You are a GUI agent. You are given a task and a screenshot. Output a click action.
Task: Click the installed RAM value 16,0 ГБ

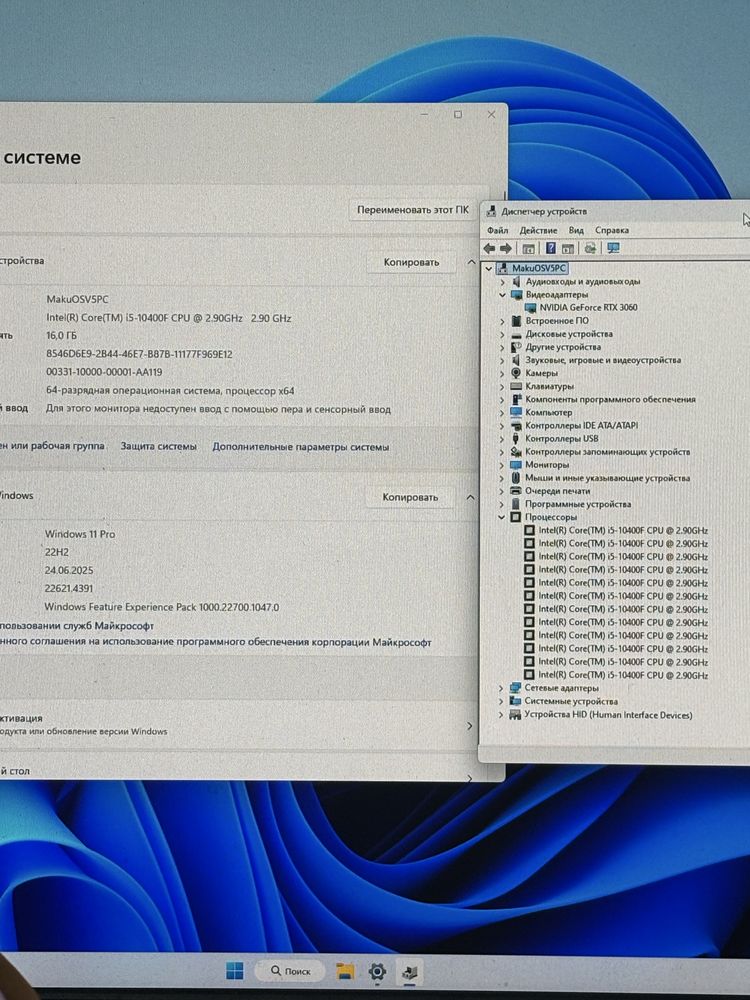tap(61, 335)
